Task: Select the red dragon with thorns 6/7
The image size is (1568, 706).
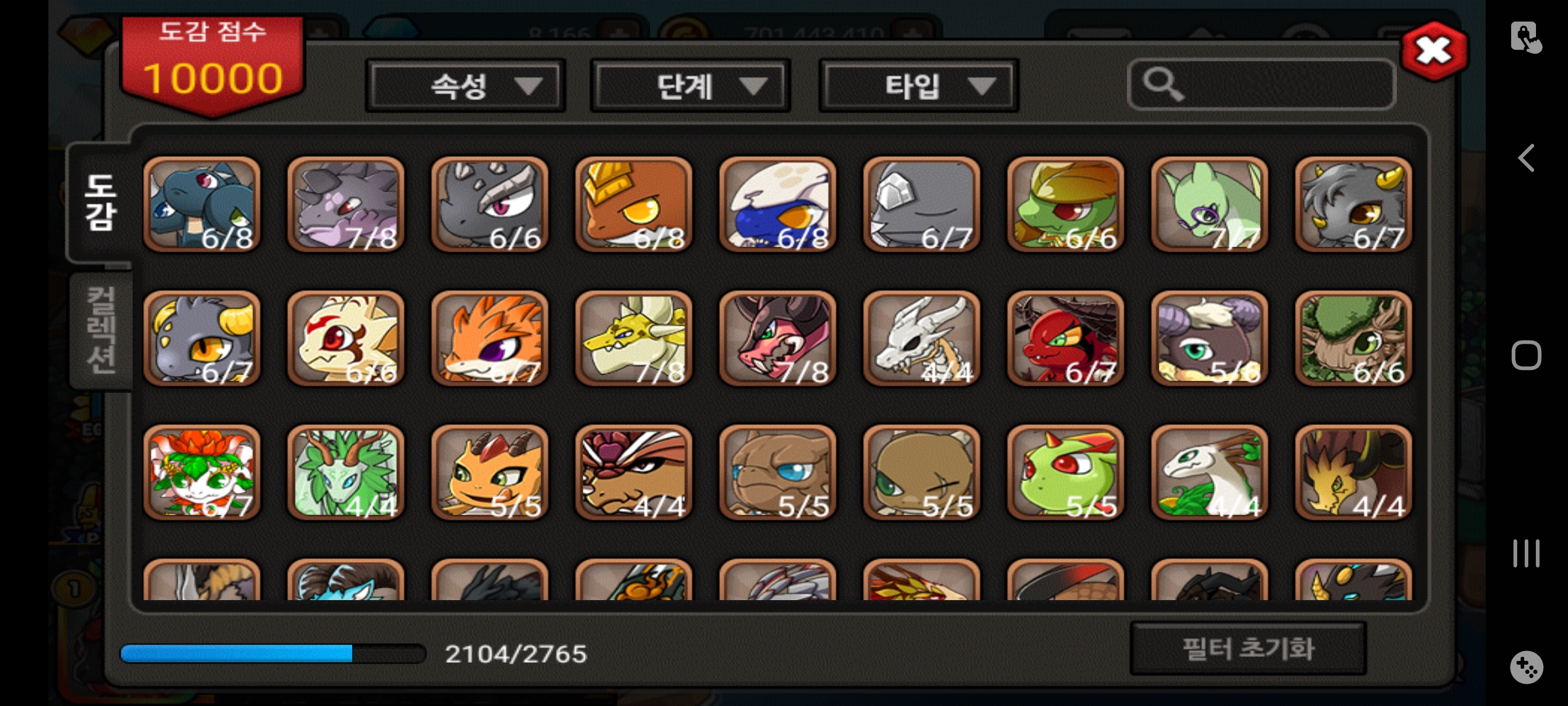Action: coord(1066,339)
